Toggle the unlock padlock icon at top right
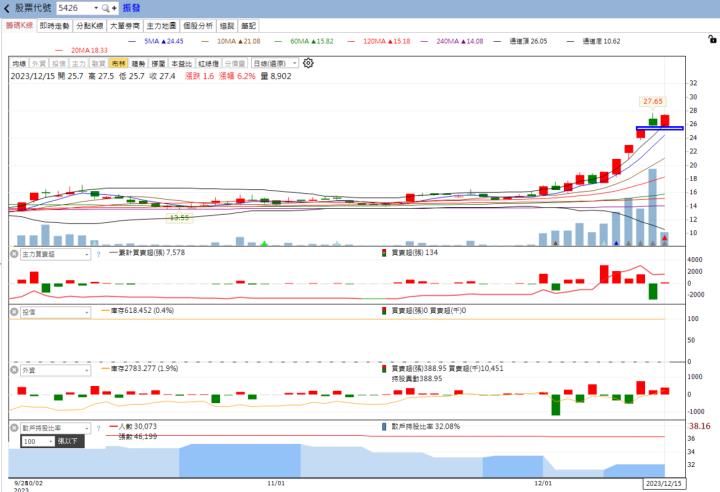The height and width of the screenshot is (492, 720). point(712,39)
